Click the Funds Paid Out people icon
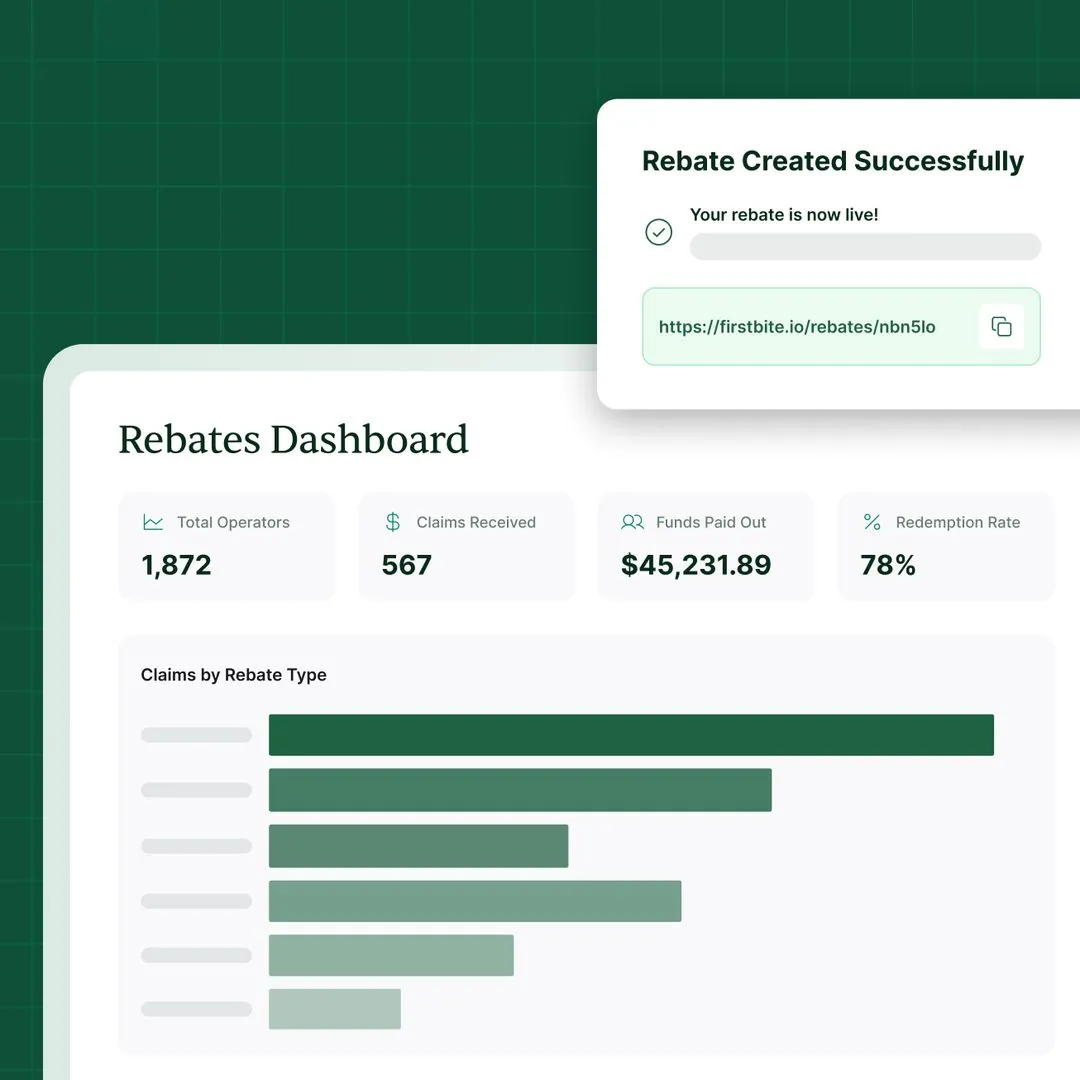Viewport: 1080px width, 1080px height. coord(632,522)
